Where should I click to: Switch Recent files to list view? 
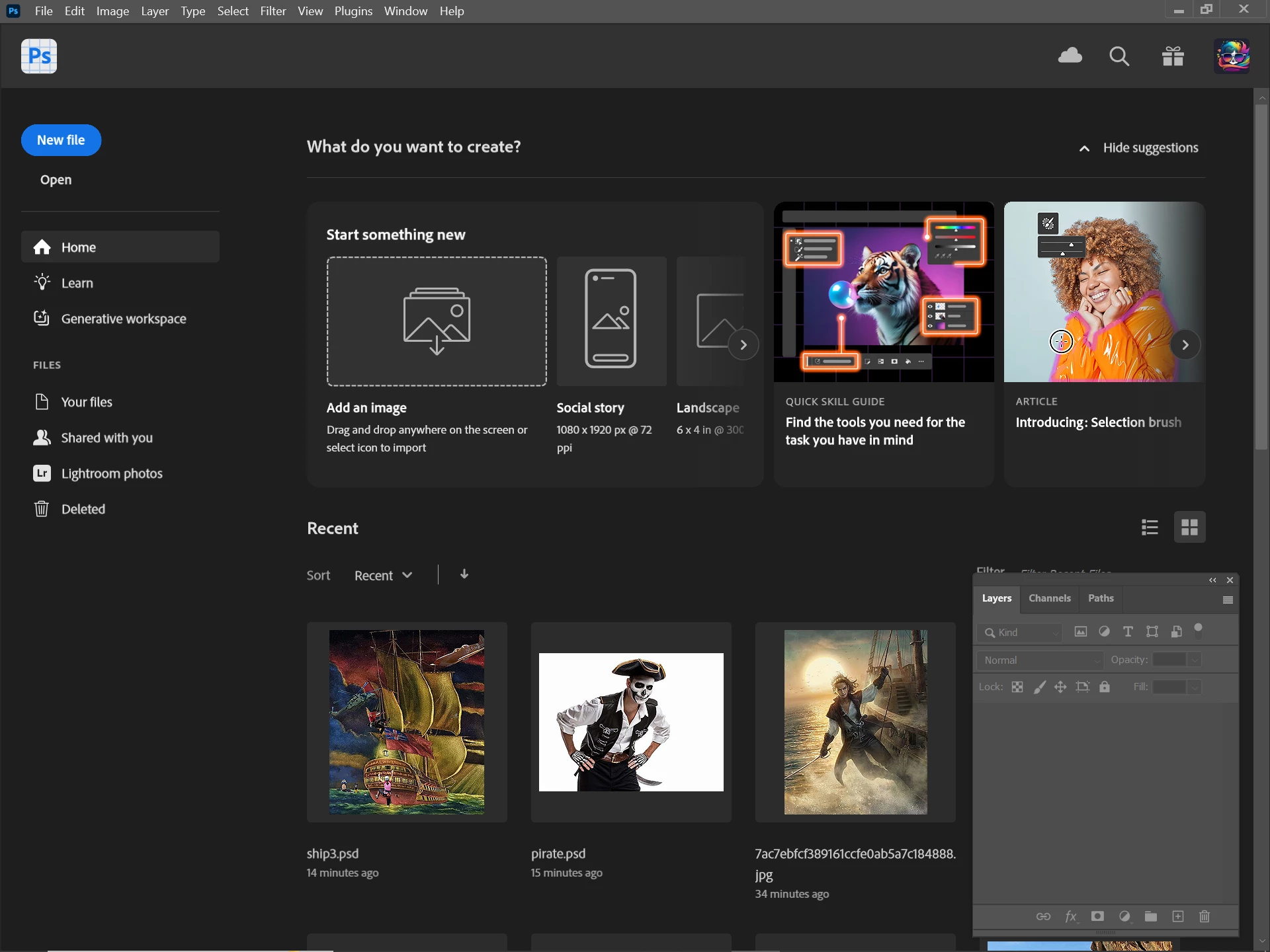[x=1150, y=527]
